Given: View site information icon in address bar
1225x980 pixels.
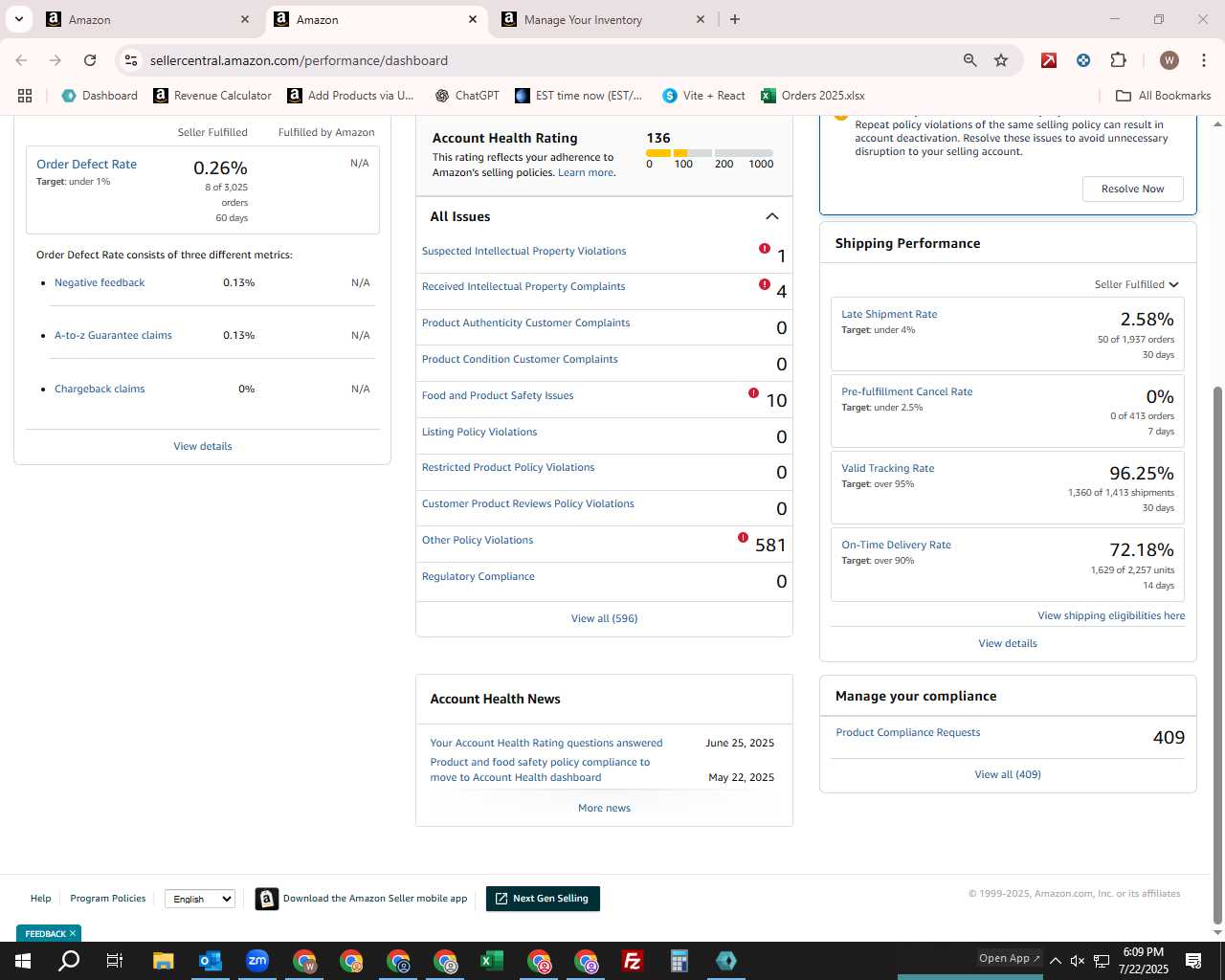Looking at the screenshot, I should coord(131,60).
